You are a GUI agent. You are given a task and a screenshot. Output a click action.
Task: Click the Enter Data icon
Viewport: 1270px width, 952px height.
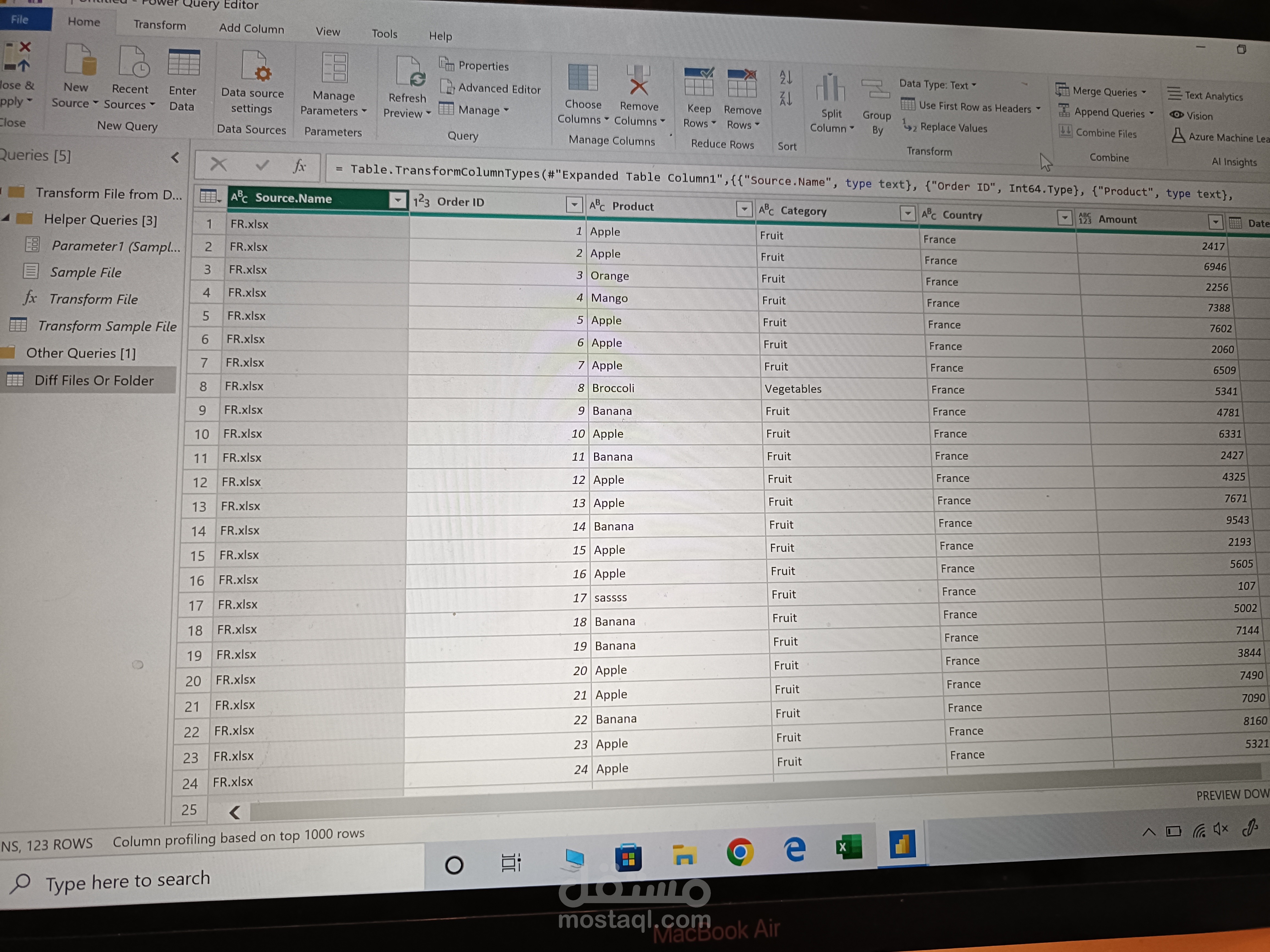pyautogui.click(x=184, y=63)
